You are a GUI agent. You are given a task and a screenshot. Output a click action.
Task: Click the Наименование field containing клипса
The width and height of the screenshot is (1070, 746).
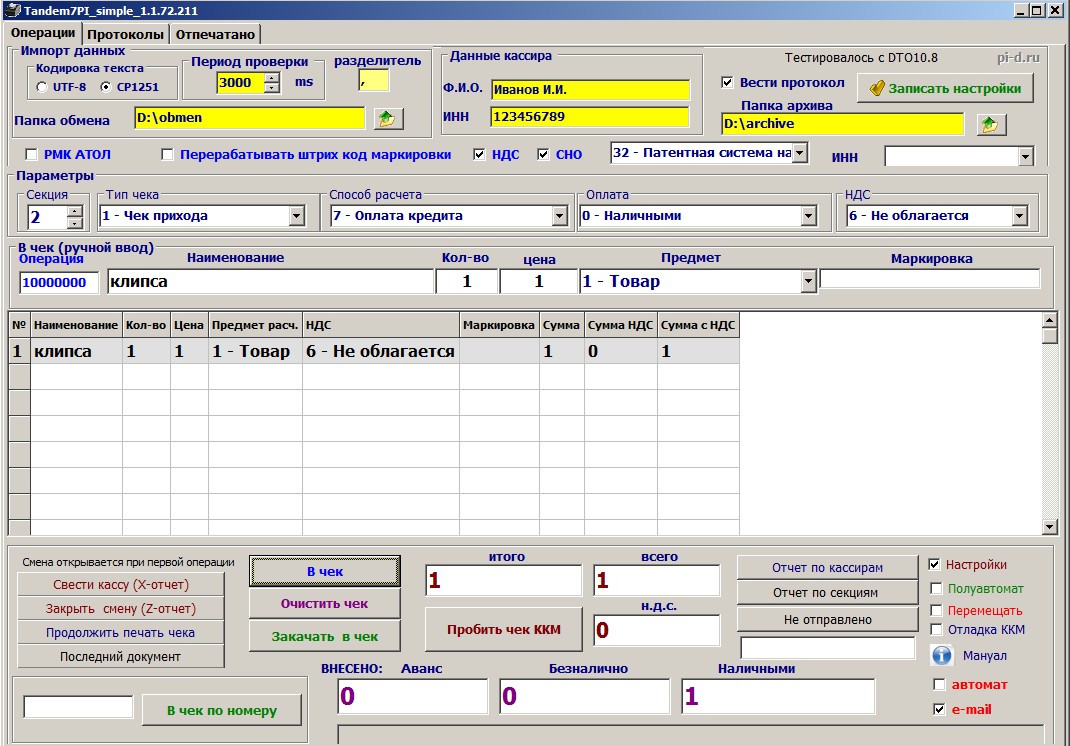(270, 281)
